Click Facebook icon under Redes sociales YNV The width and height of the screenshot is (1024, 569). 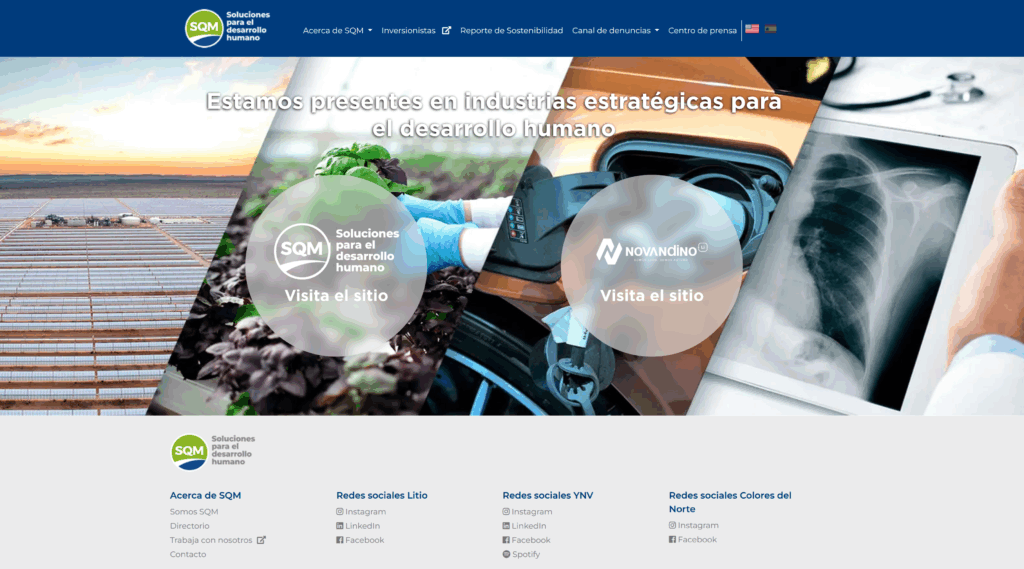pyautogui.click(x=506, y=540)
